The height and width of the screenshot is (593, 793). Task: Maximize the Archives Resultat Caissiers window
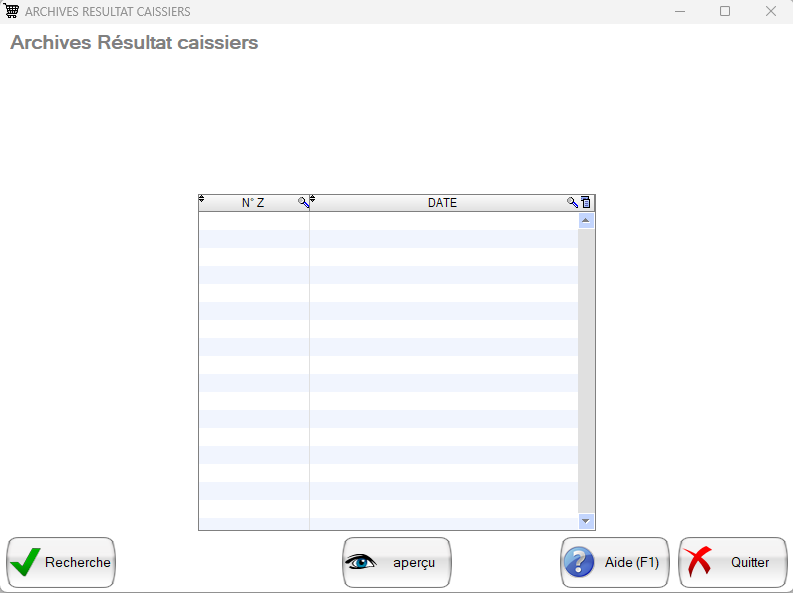click(x=725, y=11)
